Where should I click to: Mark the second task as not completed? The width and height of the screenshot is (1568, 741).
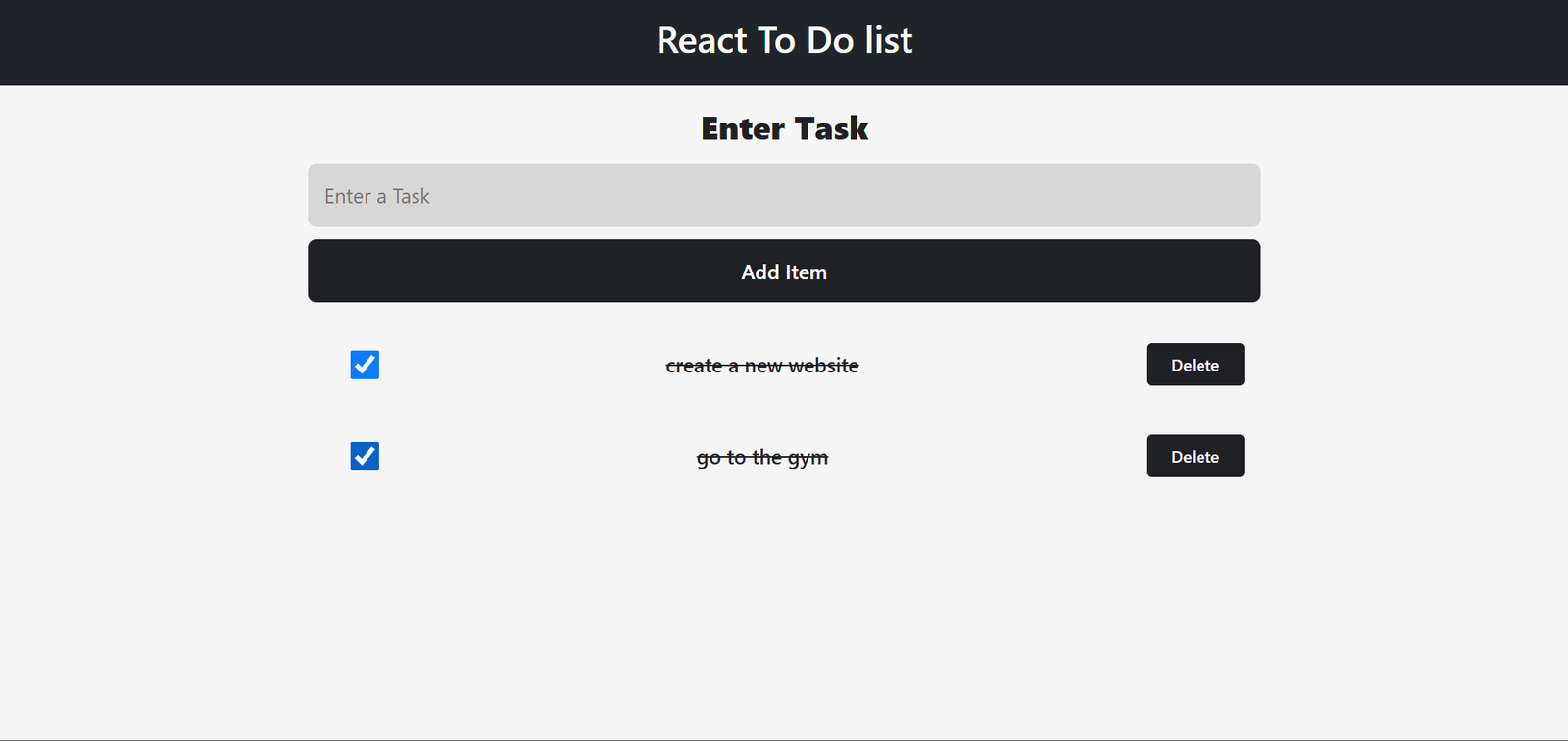(x=365, y=457)
